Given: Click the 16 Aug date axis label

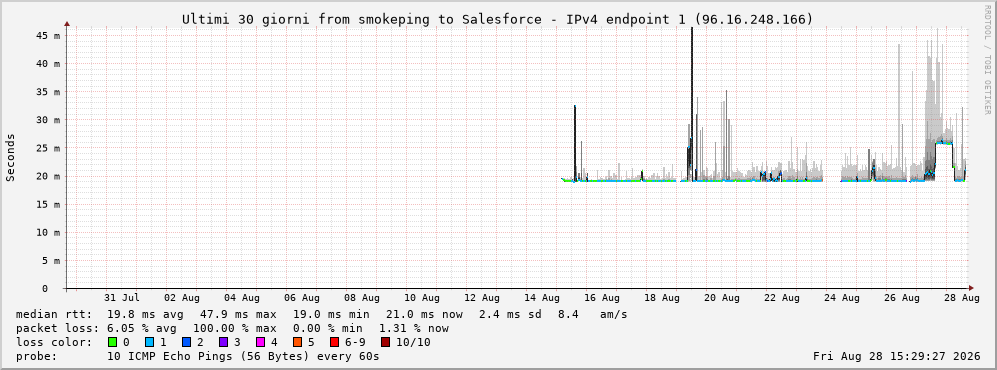Looking at the screenshot, I should [x=602, y=298].
